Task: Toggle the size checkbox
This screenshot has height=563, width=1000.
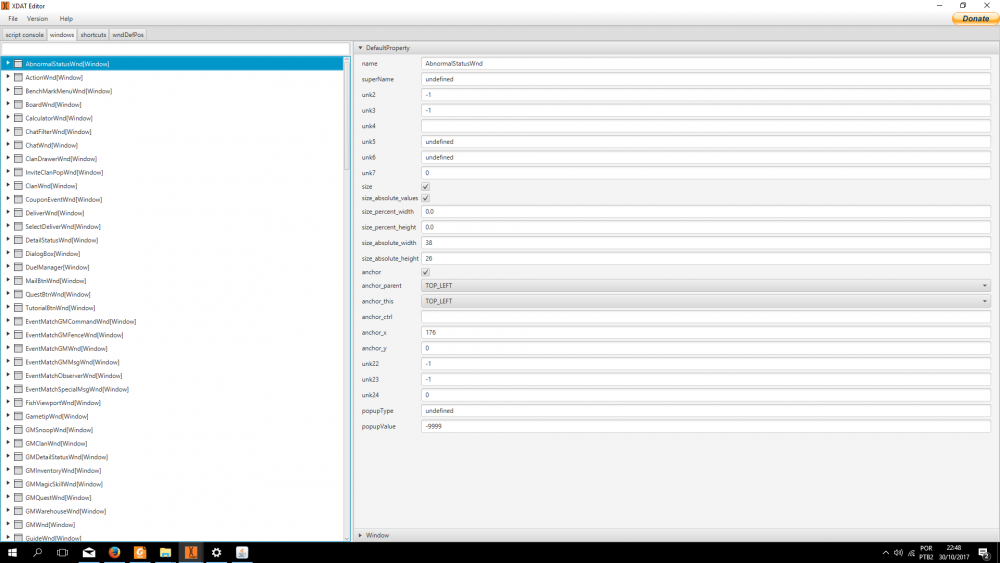Action: (426, 186)
